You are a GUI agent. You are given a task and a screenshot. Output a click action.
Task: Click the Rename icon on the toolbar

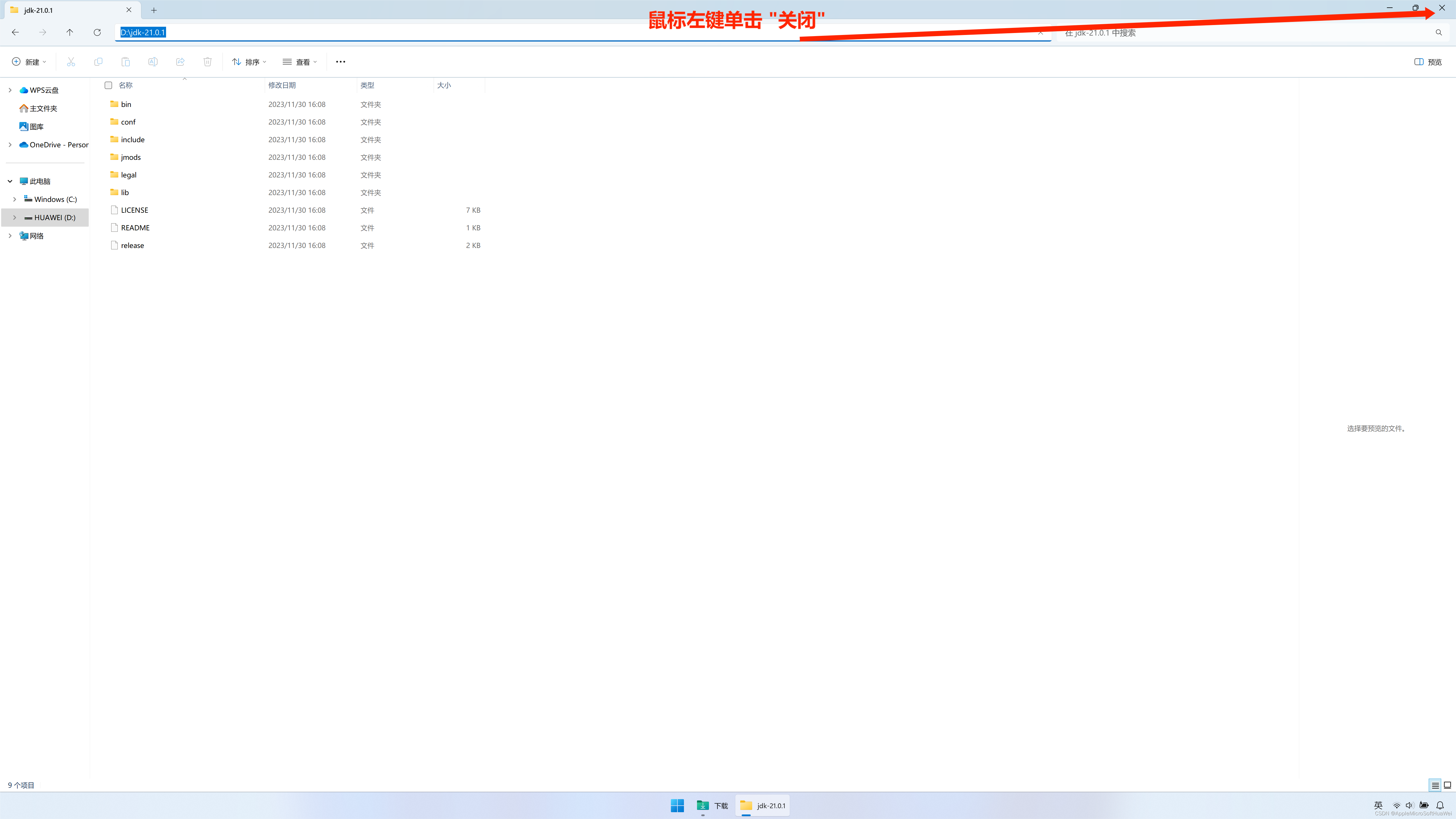(x=153, y=62)
